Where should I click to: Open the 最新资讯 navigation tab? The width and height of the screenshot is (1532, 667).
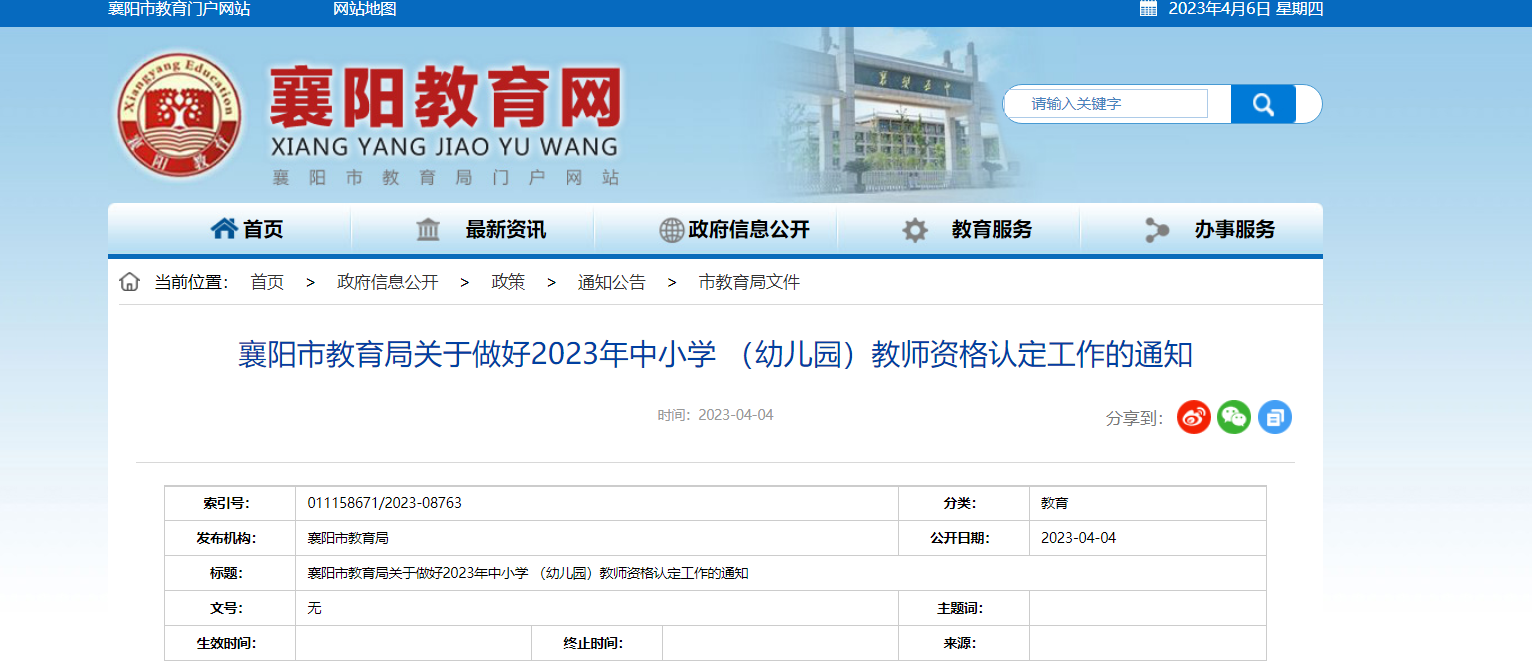[x=473, y=230]
